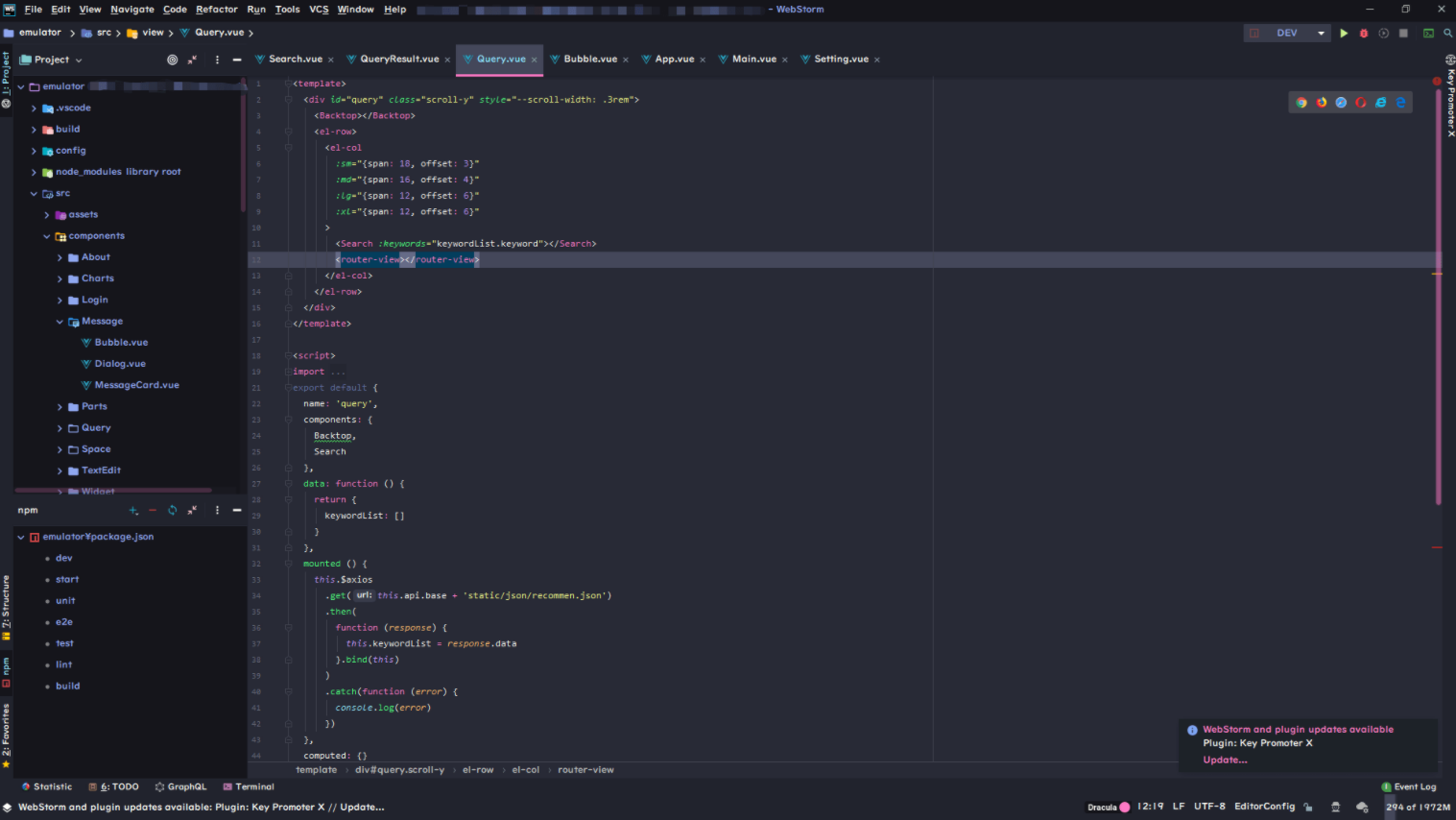1456x820 pixels.
Task: Open the Refactor menu
Action: (x=216, y=10)
